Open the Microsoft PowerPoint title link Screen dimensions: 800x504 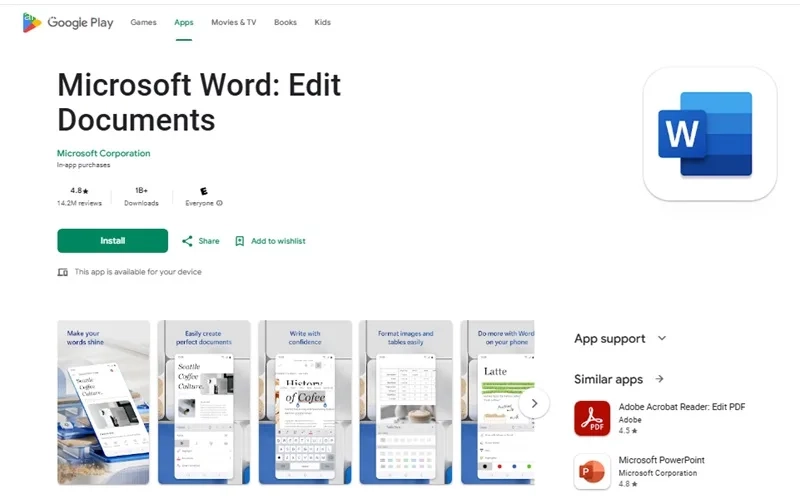[661, 460]
